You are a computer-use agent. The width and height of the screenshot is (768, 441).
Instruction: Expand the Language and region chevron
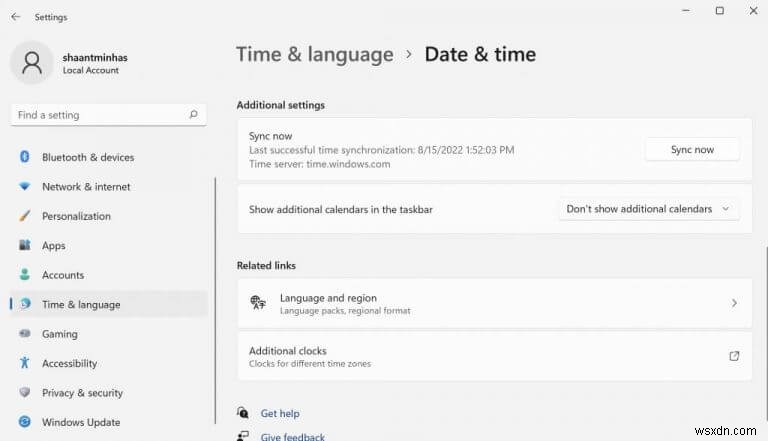[734, 303]
